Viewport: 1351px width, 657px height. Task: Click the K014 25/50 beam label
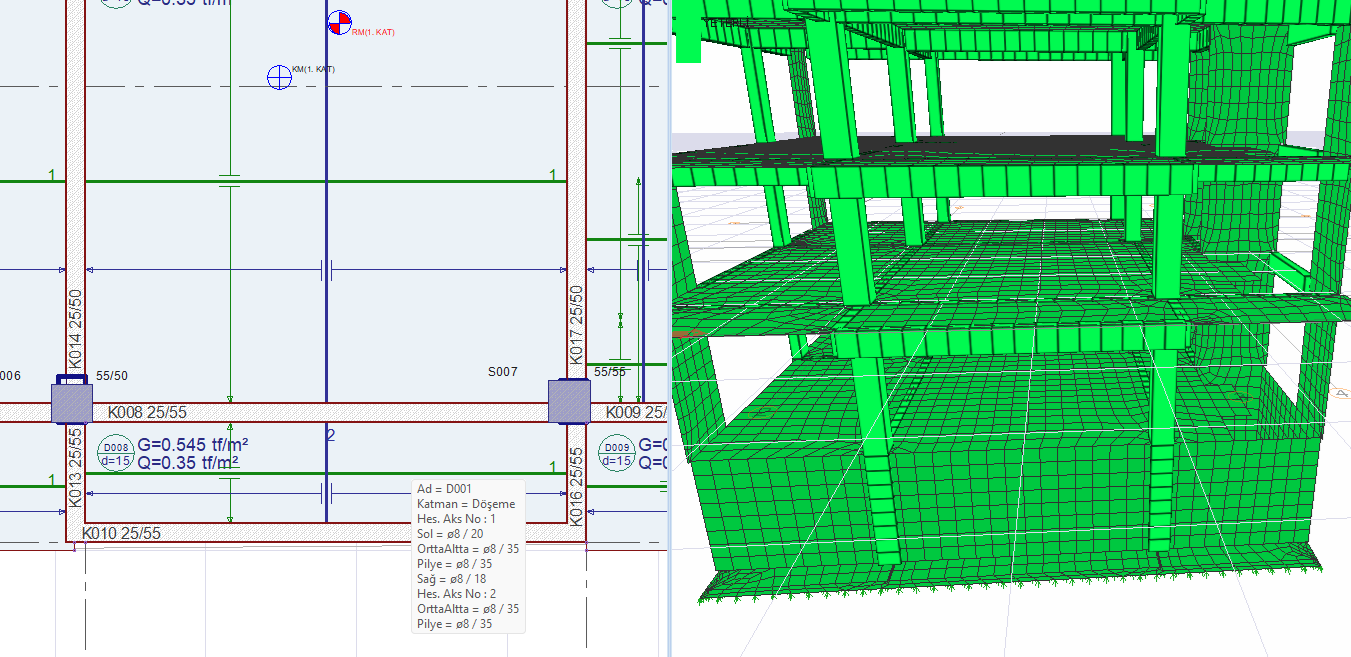point(75,329)
